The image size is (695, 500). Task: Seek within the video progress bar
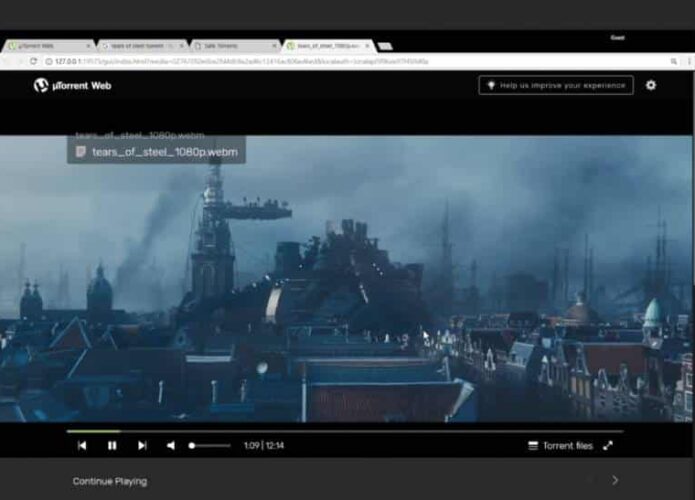[x=345, y=431]
